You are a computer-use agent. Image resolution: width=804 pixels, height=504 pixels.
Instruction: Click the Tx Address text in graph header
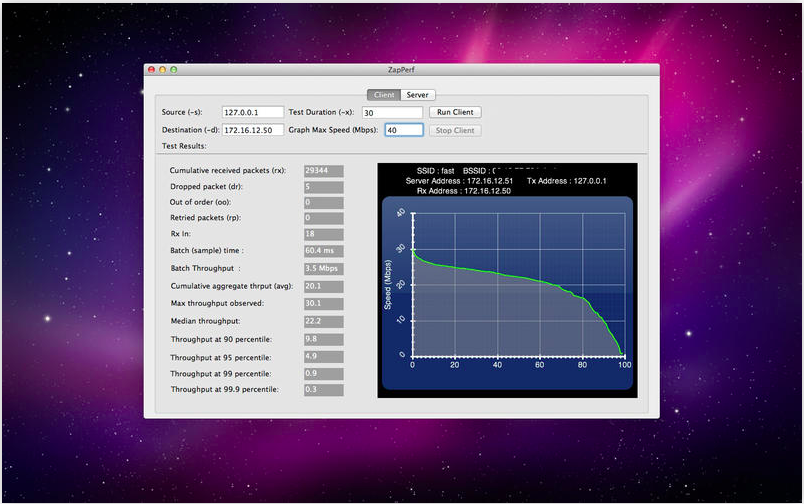tap(567, 181)
